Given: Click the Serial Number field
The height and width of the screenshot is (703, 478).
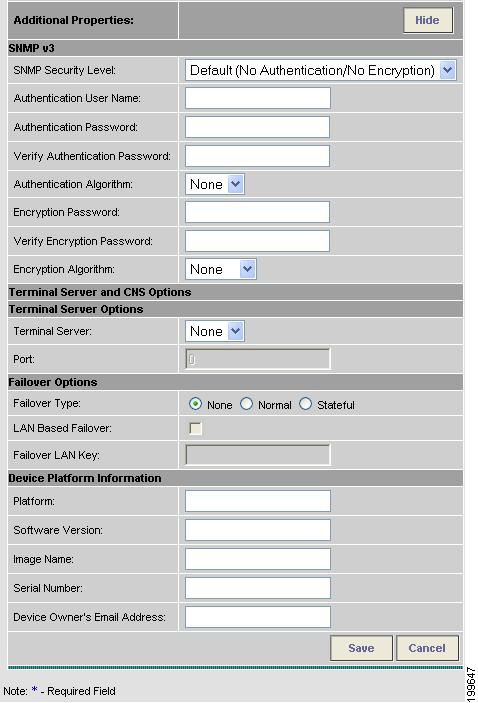Looking at the screenshot, I should pos(258,588).
